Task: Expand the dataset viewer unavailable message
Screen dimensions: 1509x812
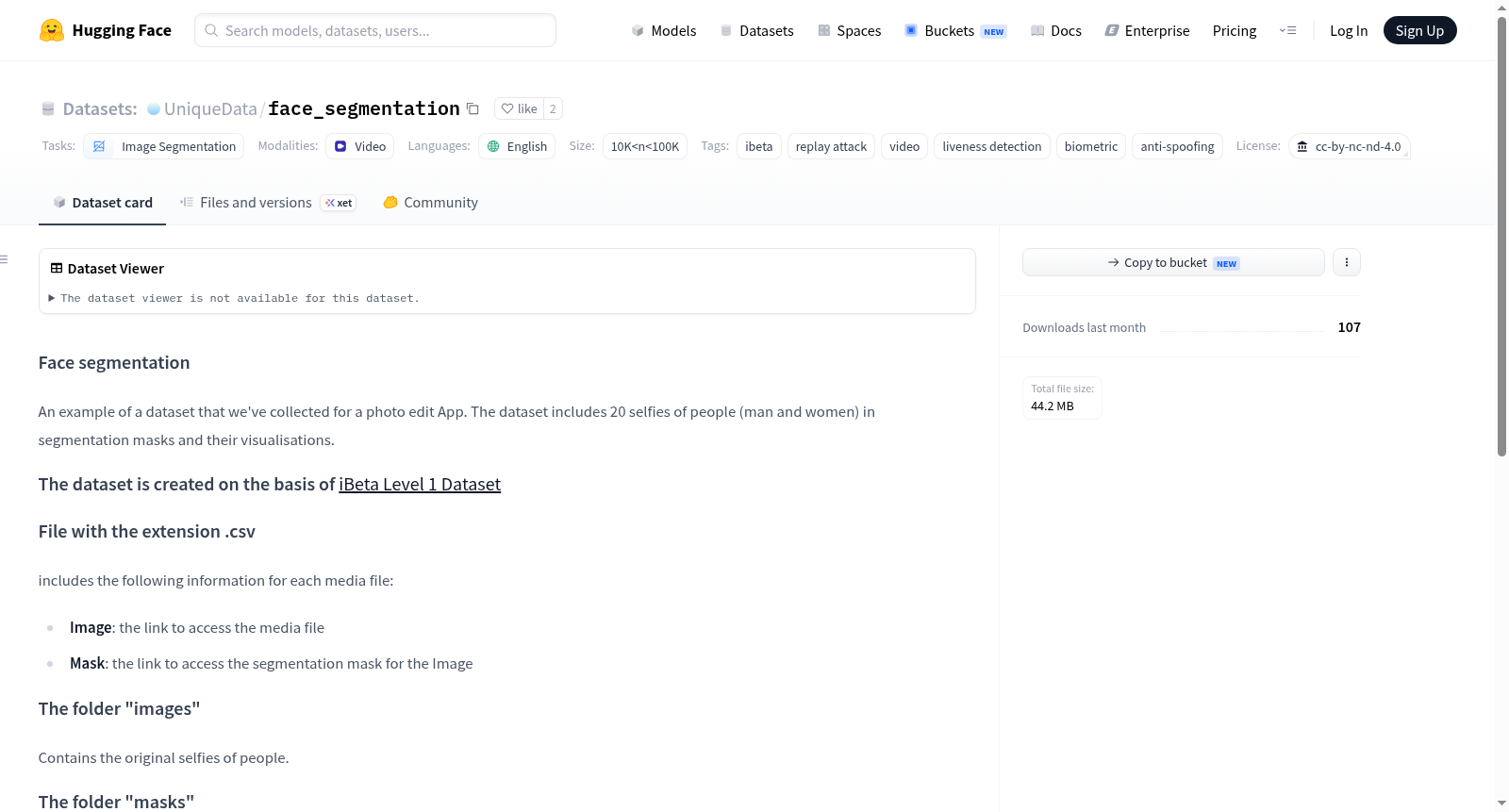Action: [234, 298]
